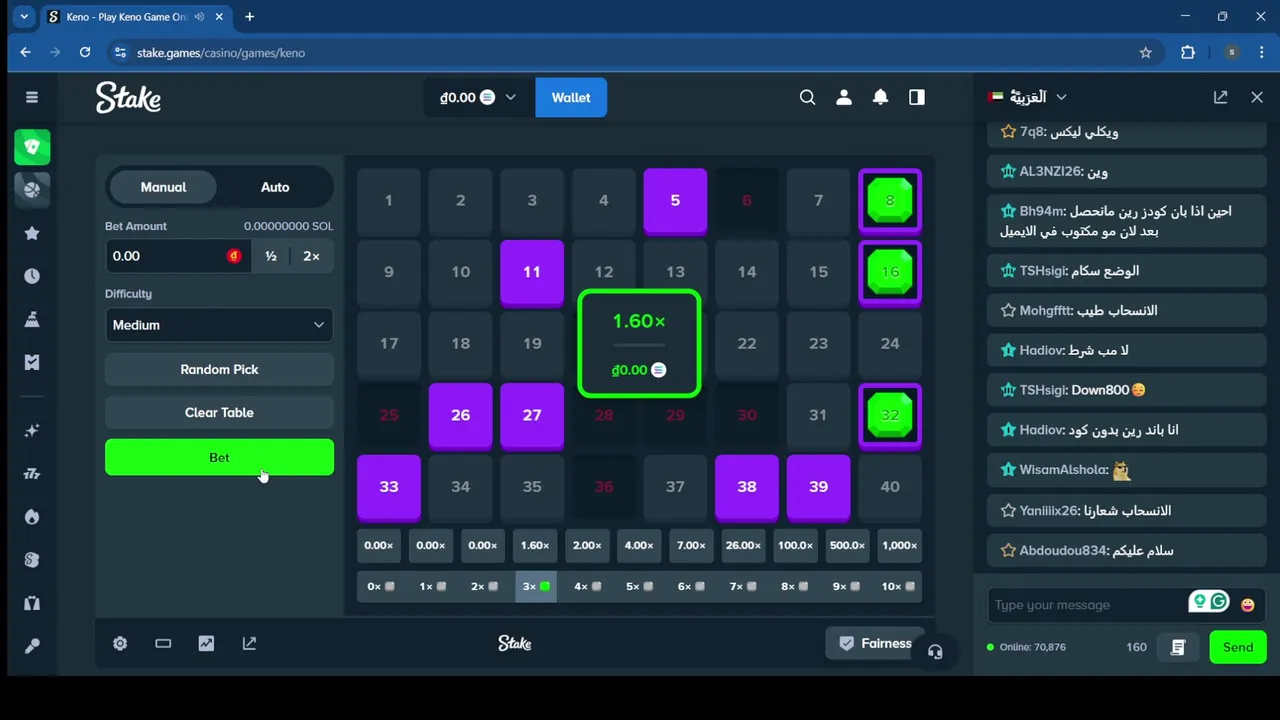Screen dimensions: 1280x720
Task: Switch to Auto betting mode
Action: 275,187
